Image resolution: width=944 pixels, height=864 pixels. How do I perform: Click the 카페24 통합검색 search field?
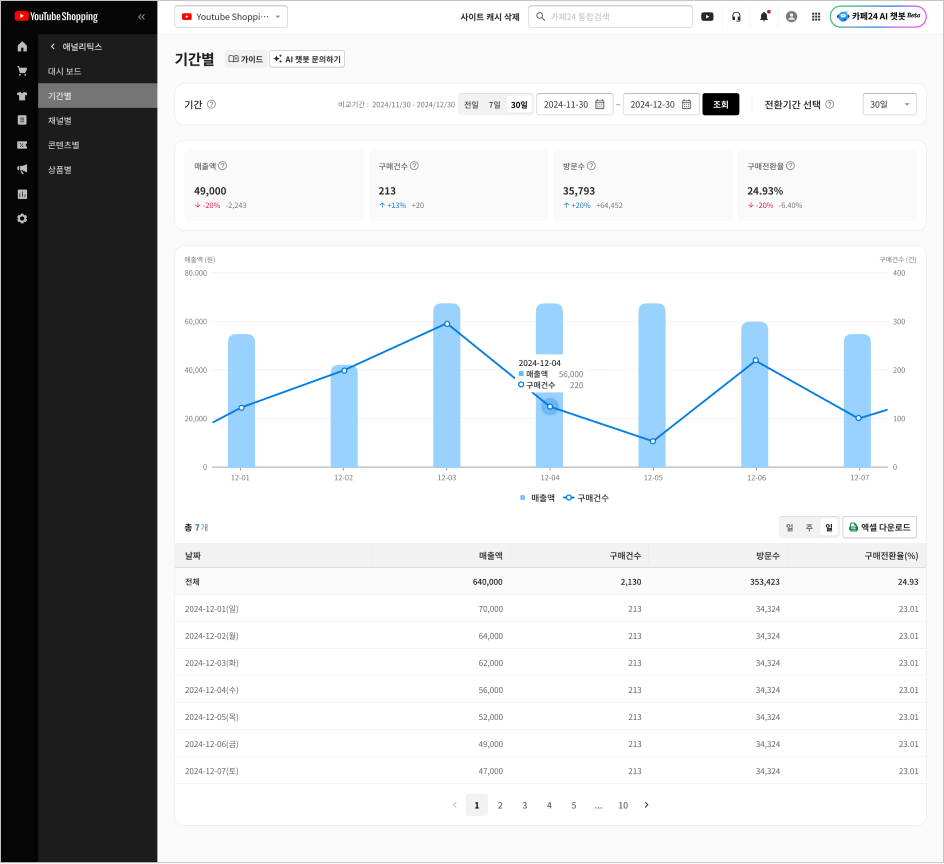click(x=610, y=17)
